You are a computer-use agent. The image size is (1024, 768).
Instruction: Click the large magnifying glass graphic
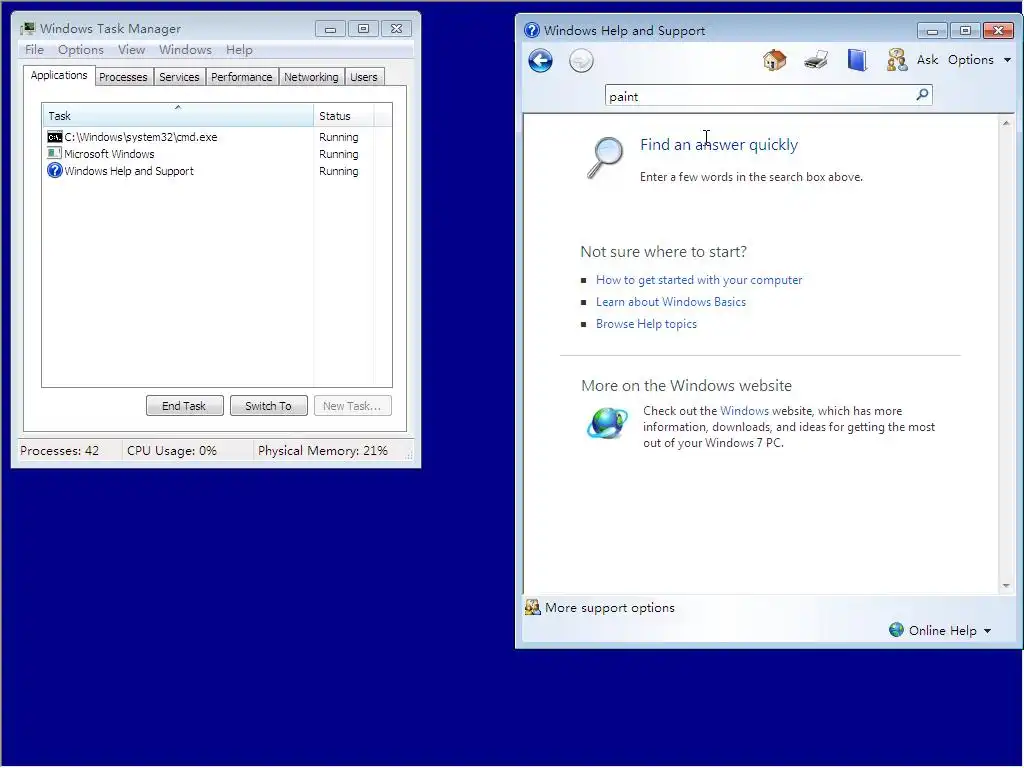click(x=605, y=157)
